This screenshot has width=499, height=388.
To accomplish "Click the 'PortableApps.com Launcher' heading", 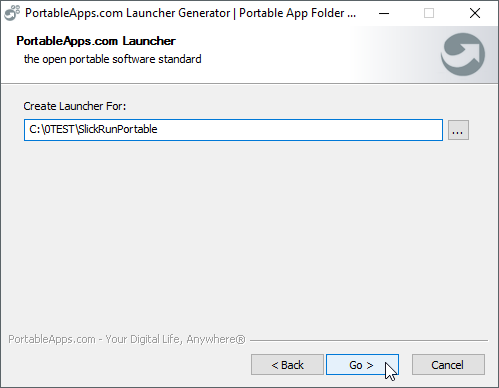I will [x=96, y=41].
